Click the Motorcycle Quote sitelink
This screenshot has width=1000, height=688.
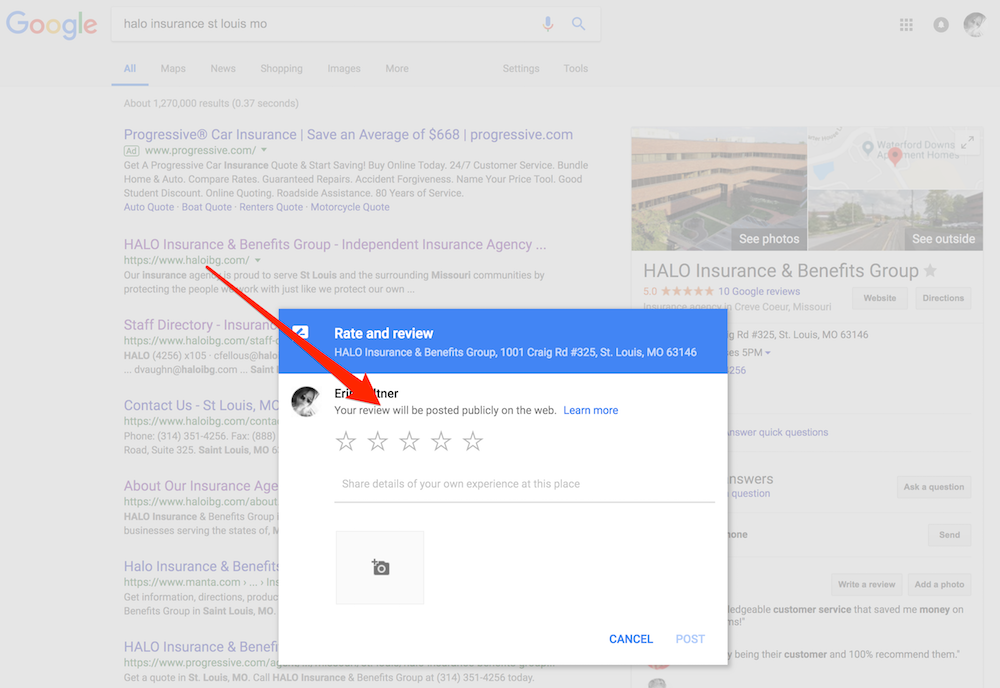coord(349,207)
